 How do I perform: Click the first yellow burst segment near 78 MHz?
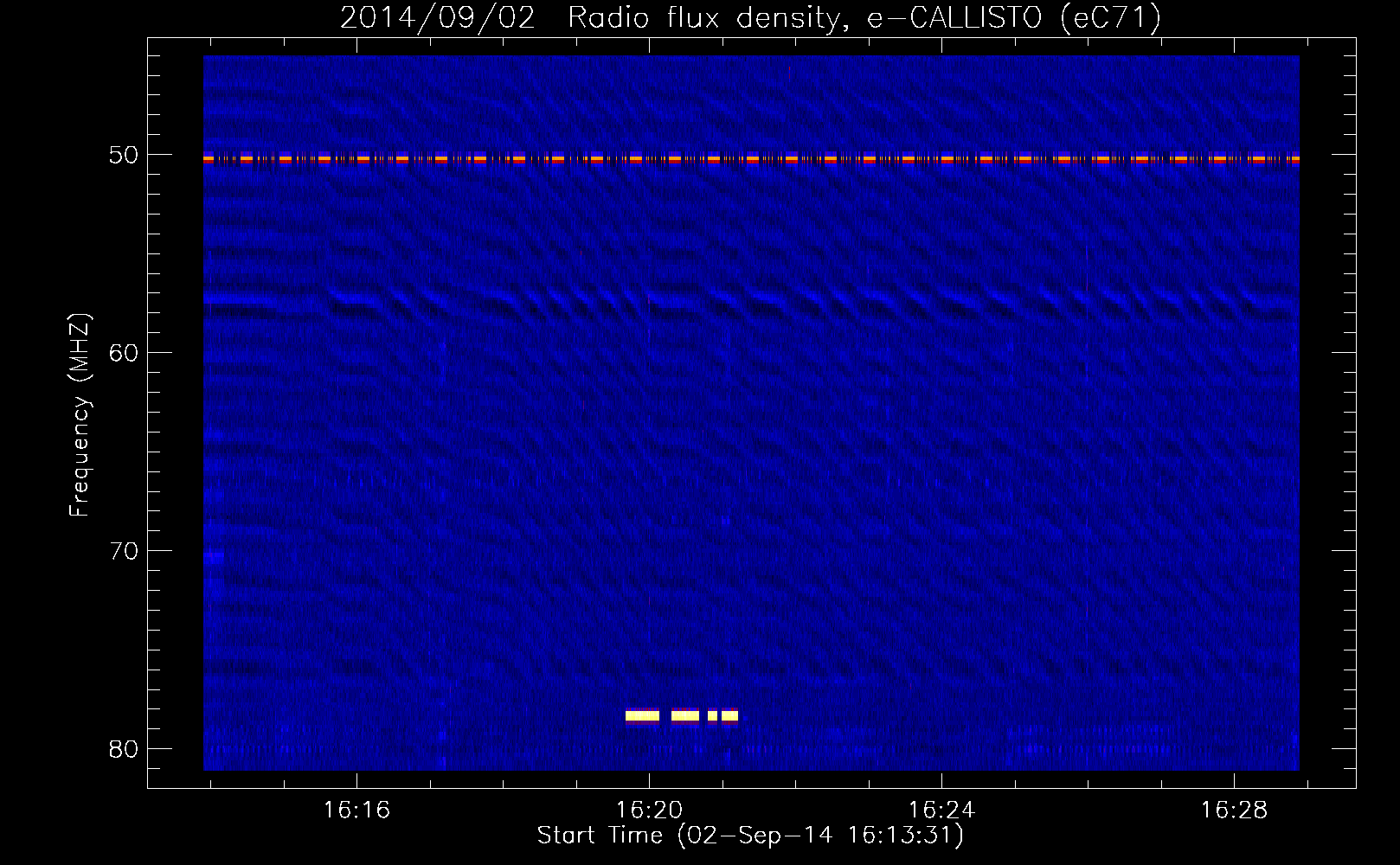[x=642, y=715]
